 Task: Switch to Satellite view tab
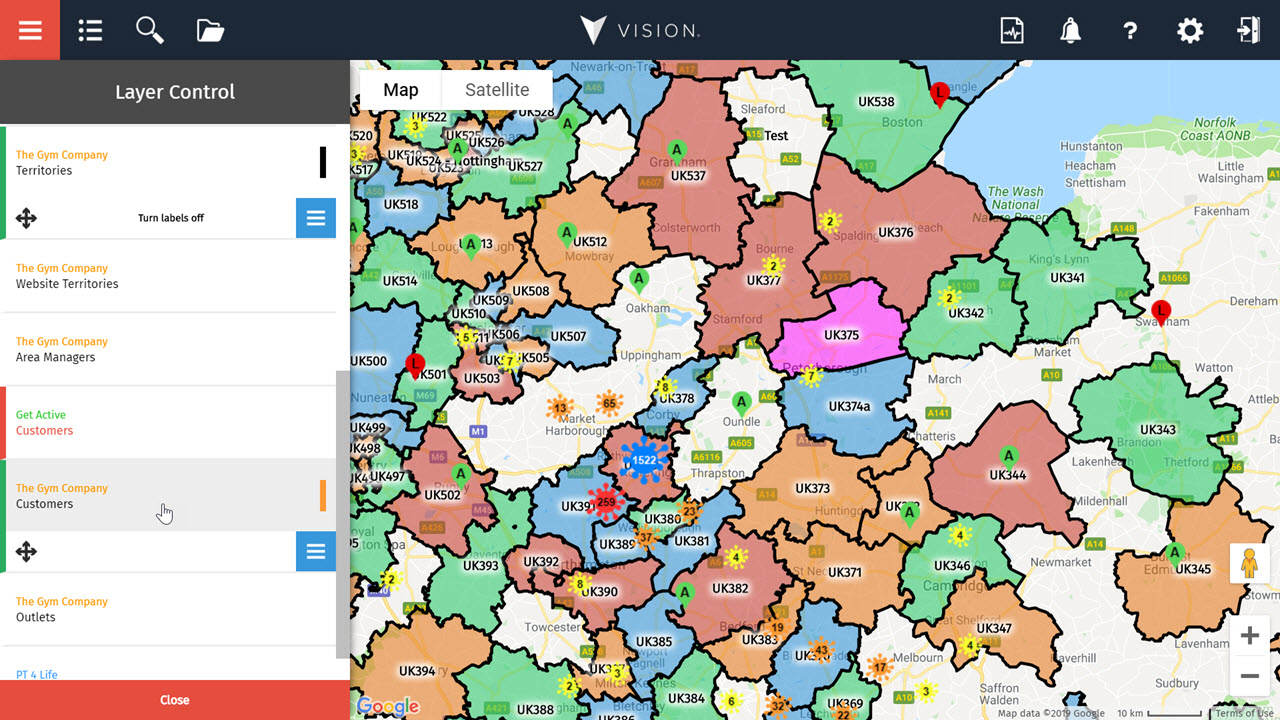[497, 90]
